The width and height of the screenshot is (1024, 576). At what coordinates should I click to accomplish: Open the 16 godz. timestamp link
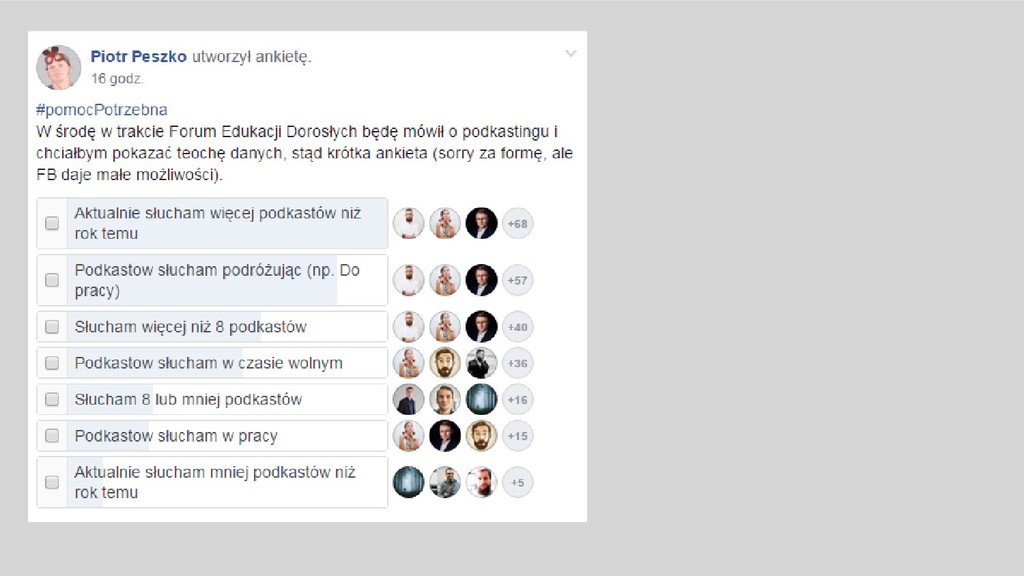point(117,78)
